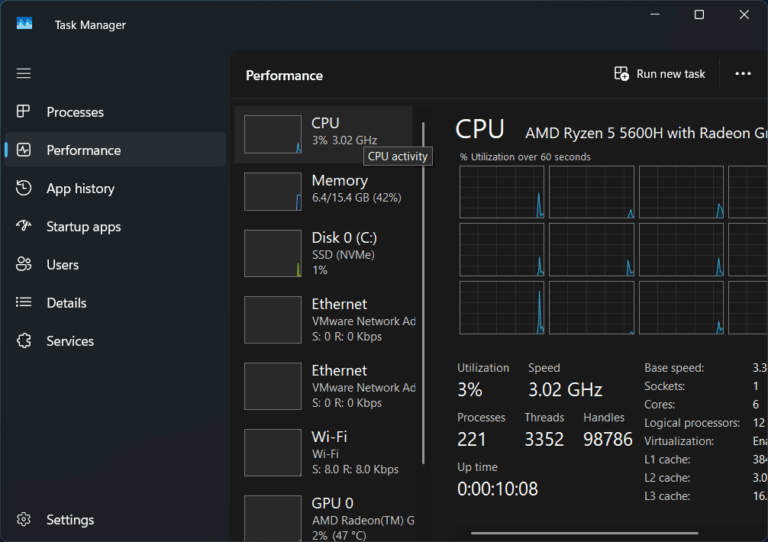Screen dimensions: 768x542
Task: Open the Services page
Action: pos(115,341)
